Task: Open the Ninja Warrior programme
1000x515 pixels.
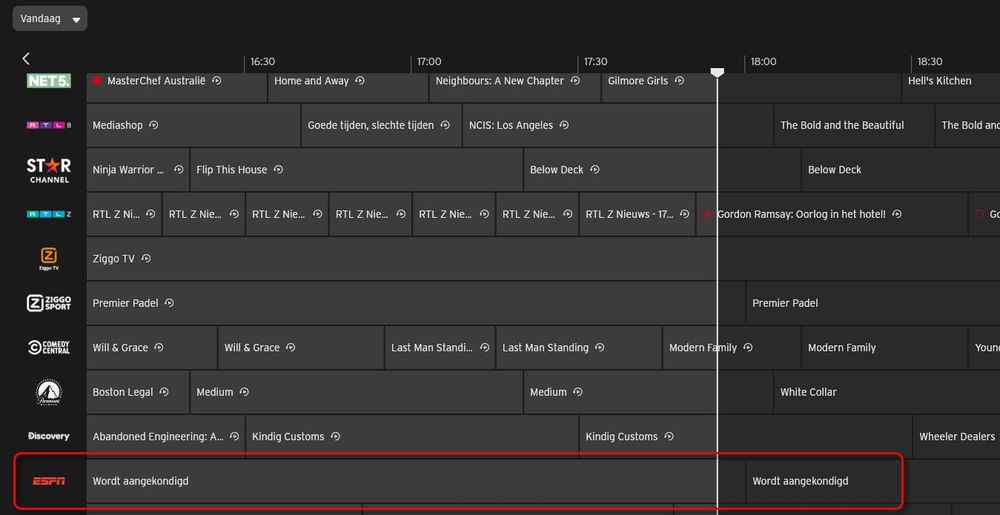Action: (x=138, y=170)
